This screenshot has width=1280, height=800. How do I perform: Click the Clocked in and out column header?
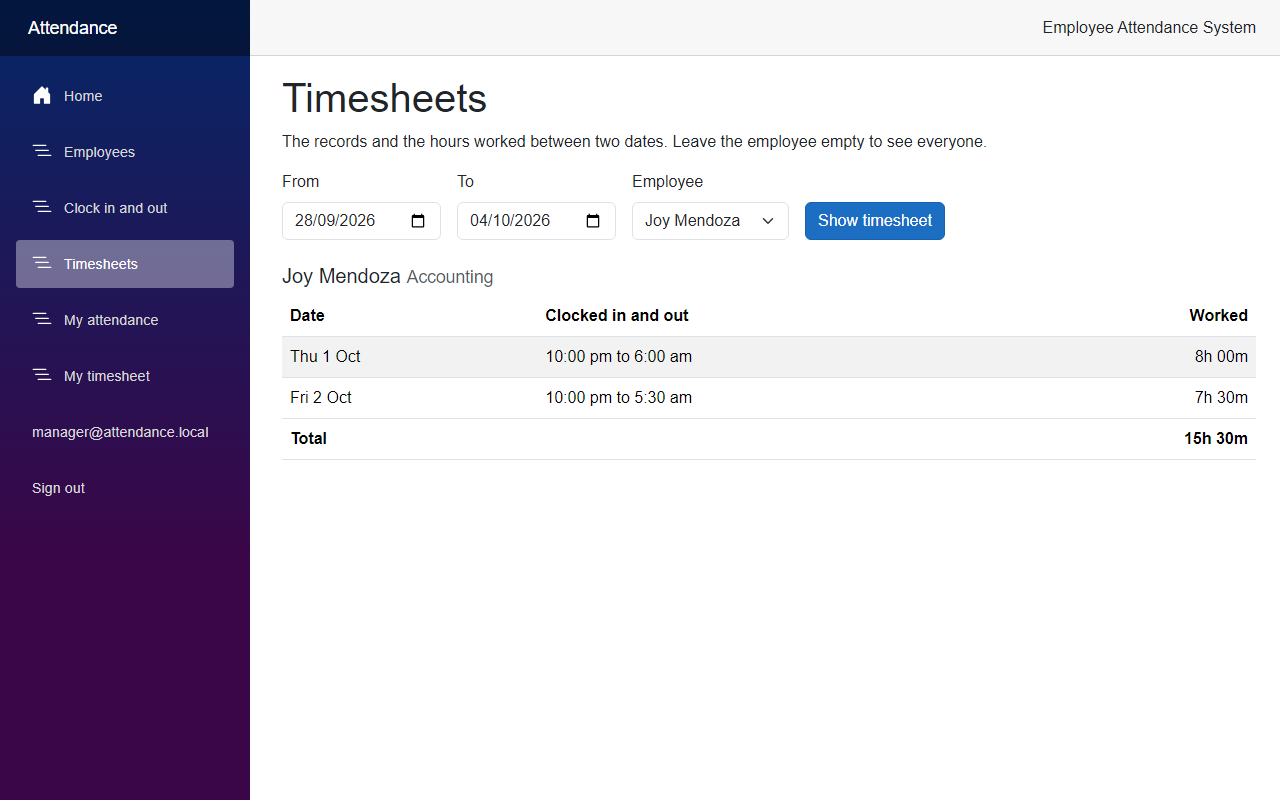(617, 316)
